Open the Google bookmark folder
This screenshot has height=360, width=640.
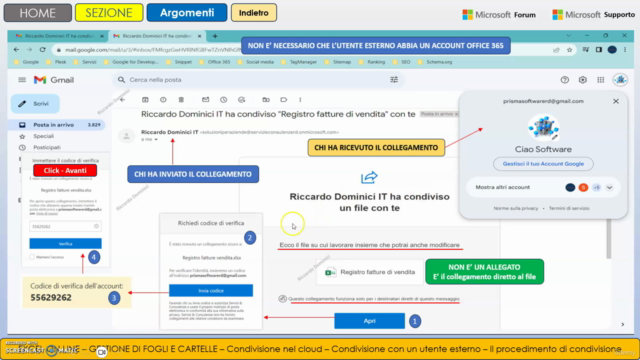[27, 62]
